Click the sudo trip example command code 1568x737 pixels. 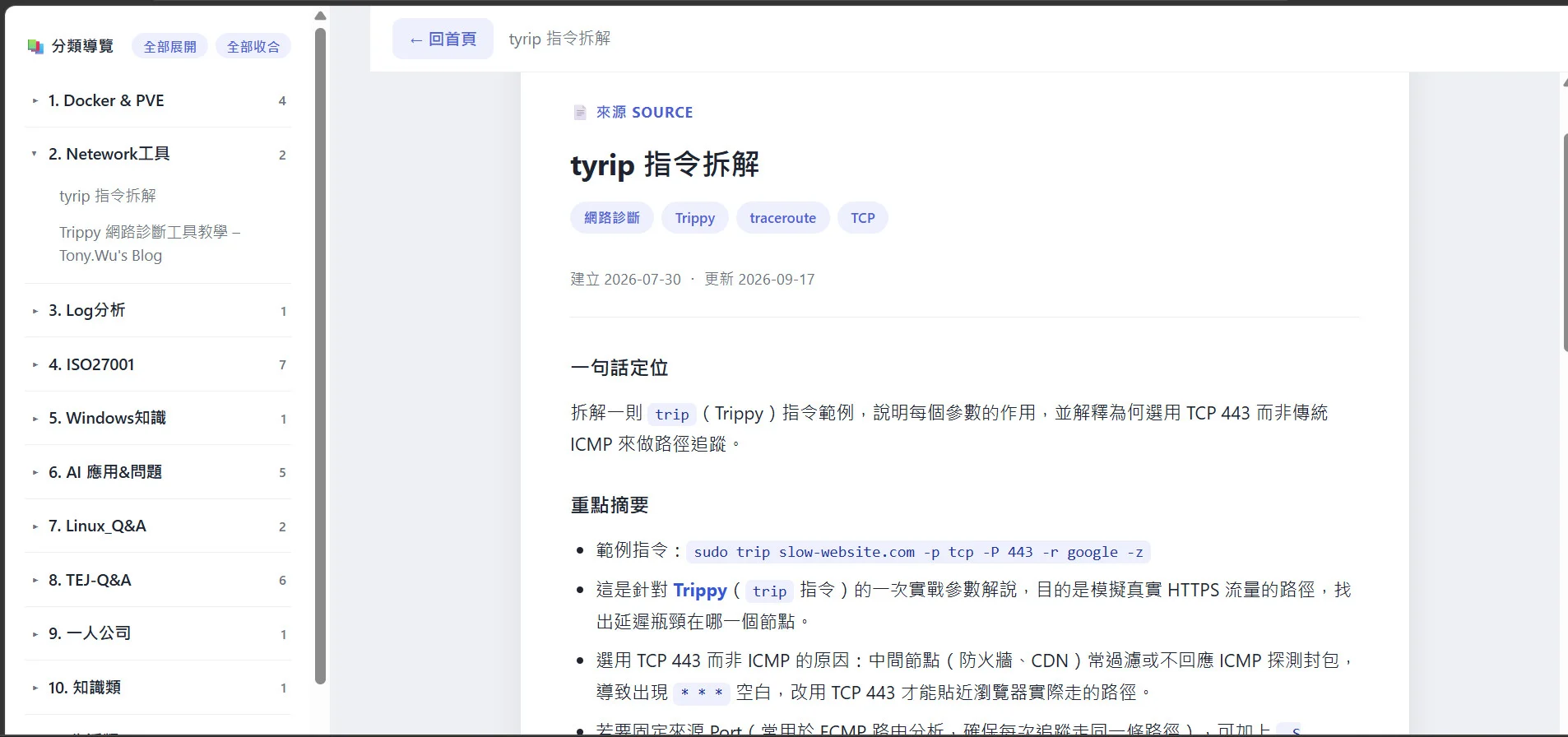(918, 552)
